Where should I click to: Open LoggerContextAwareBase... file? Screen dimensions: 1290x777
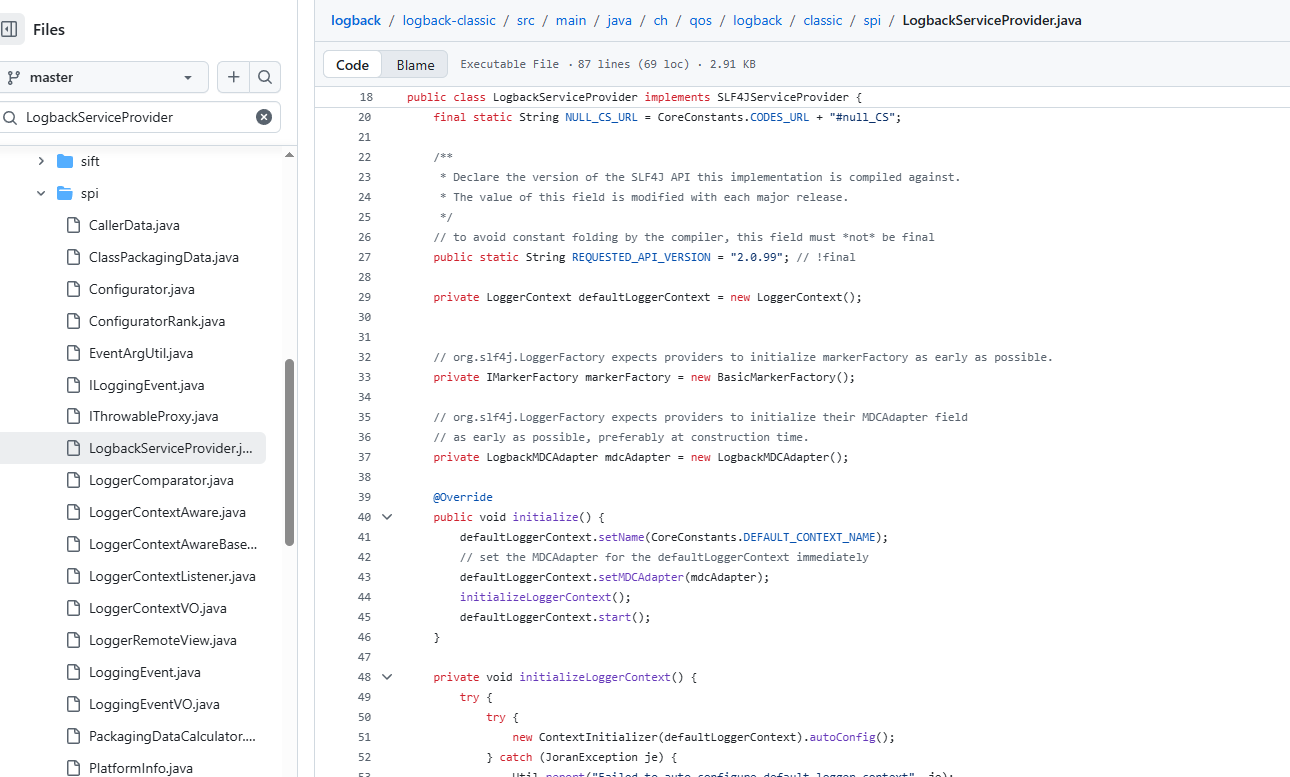(173, 544)
